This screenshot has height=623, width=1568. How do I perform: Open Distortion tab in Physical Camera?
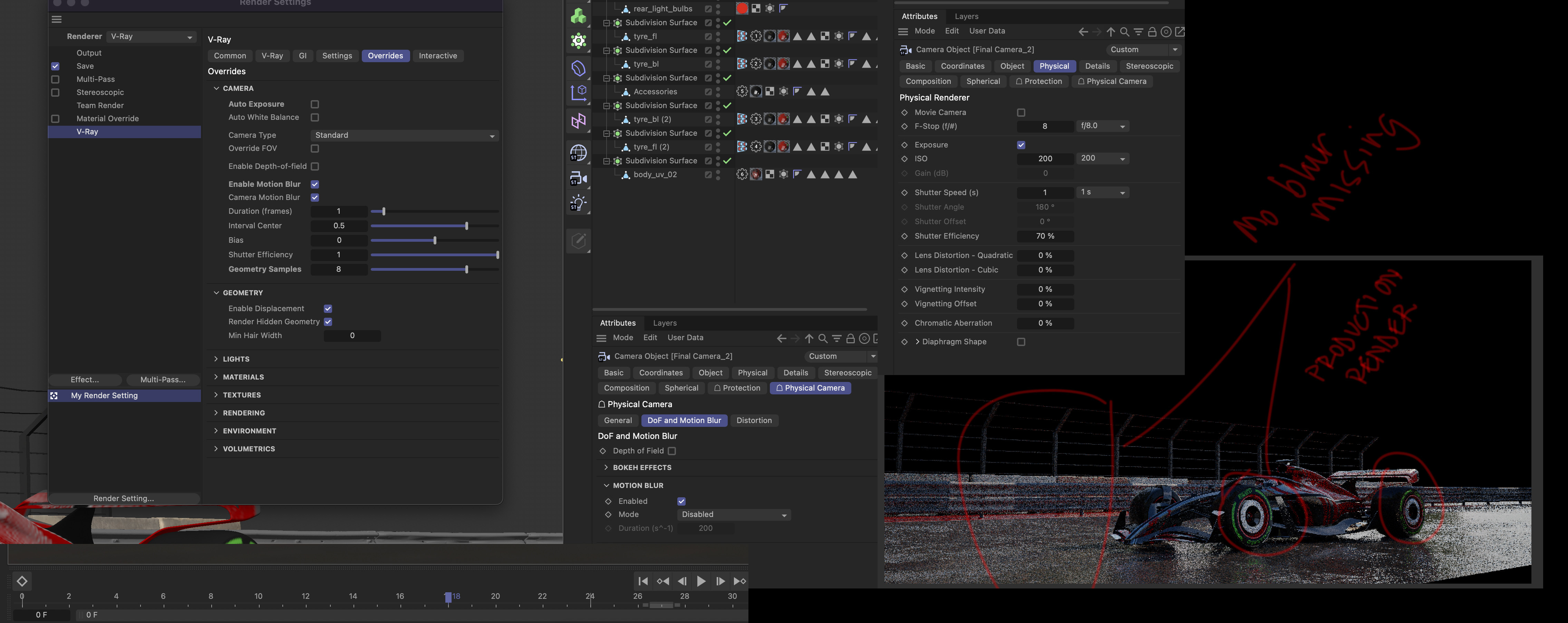click(x=754, y=420)
